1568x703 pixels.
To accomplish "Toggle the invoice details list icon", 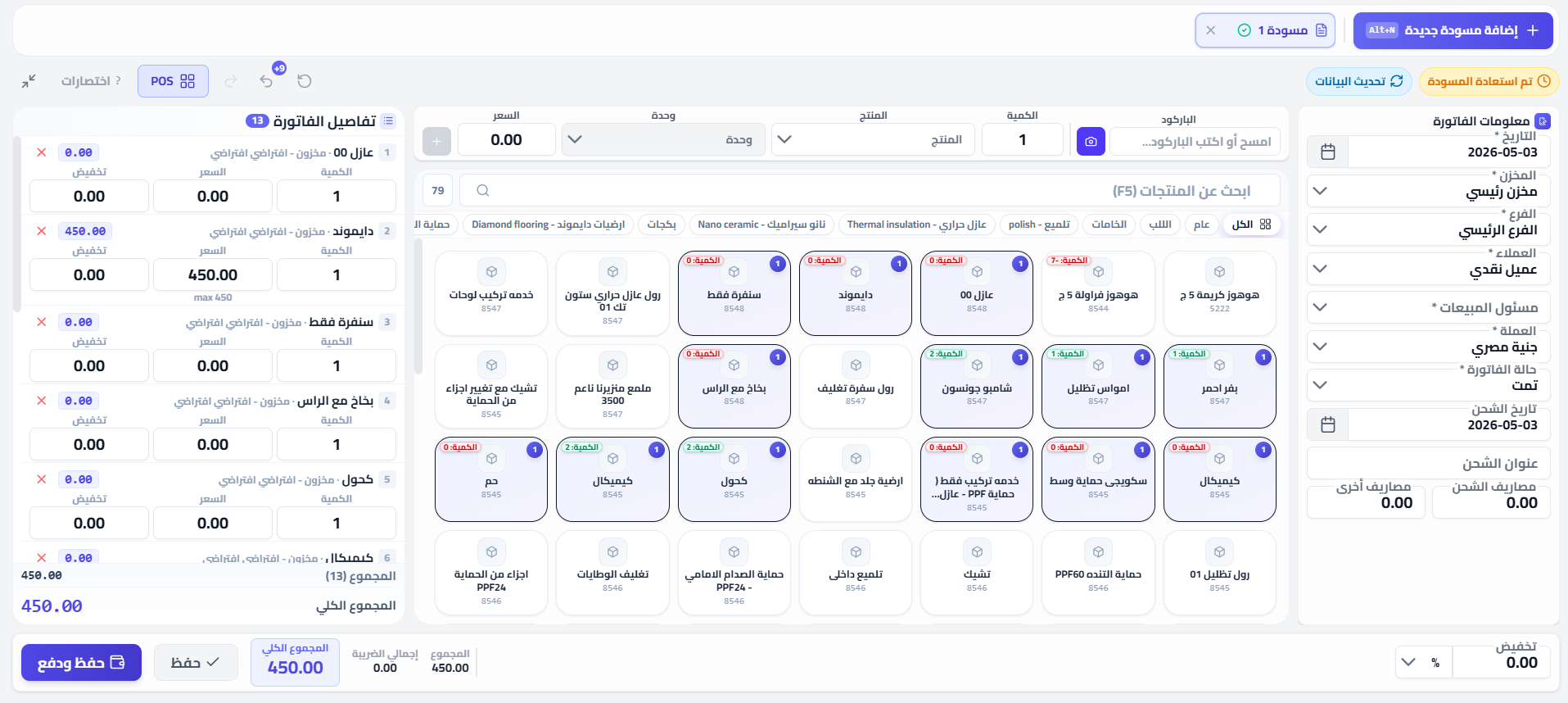I will [x=388, y=121].
